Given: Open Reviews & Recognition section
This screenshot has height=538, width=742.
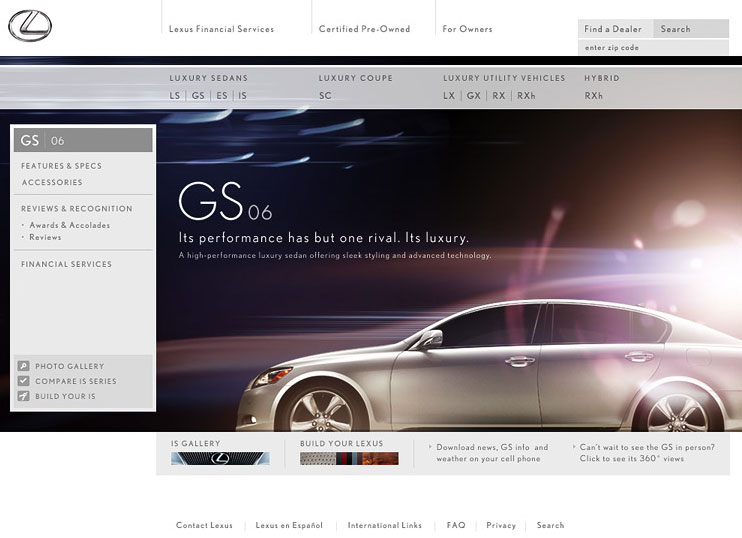Looking at the screenshot, I should click(77, 209).
